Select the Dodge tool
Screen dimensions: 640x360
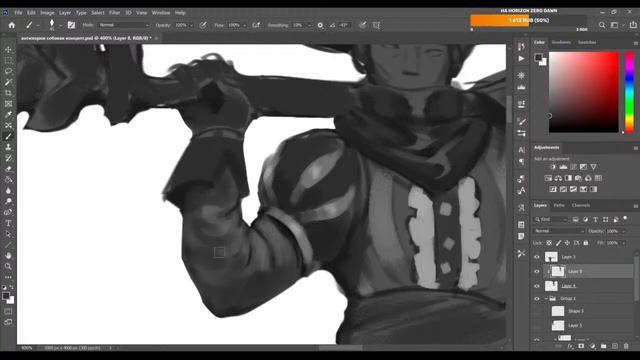8,201
